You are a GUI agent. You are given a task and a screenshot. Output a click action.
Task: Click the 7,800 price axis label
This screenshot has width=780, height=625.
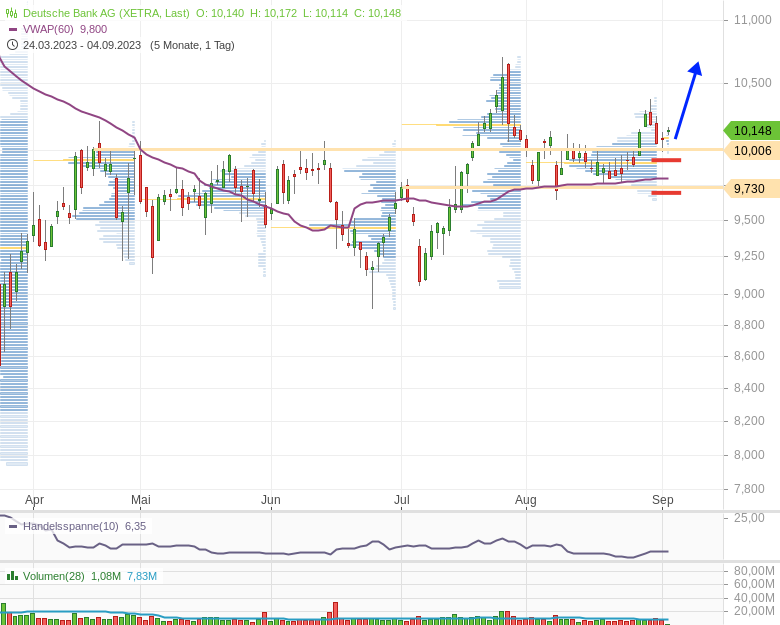[x=749, y=489]
